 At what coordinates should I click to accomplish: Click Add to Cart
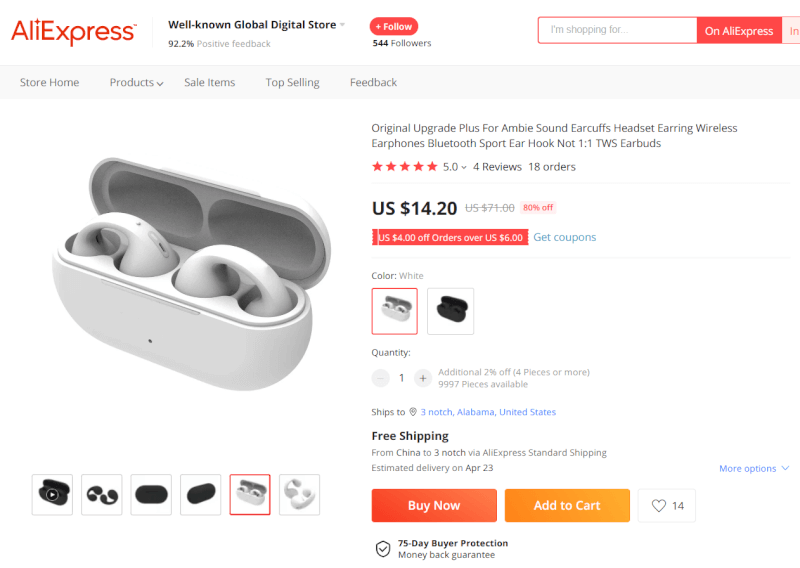(x=567, y=506)
